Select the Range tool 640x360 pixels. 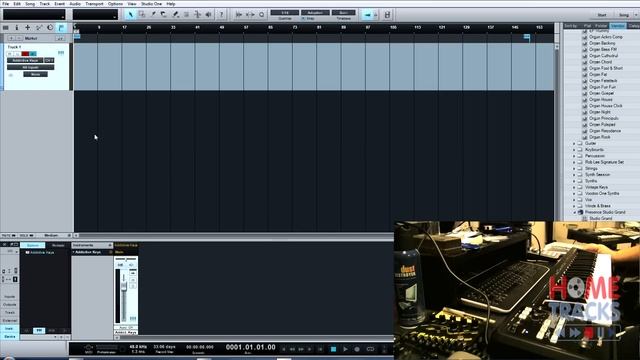pos(142,15)
